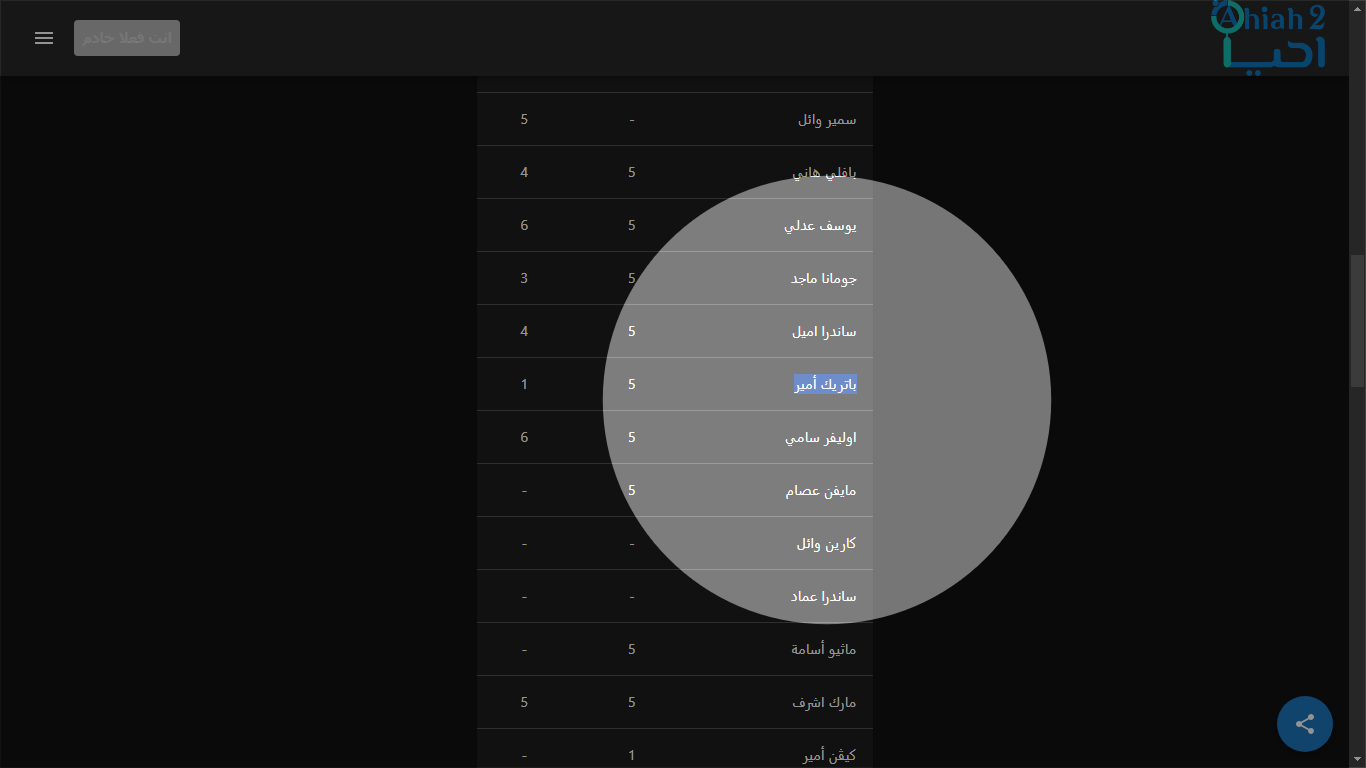Select the name ماثيو أسامة

(x=824, y=650)
